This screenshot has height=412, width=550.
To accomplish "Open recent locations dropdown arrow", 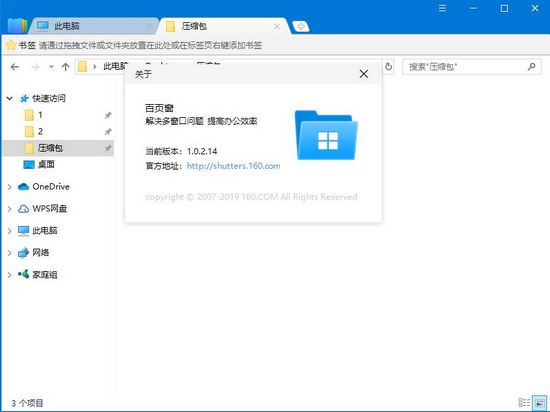I will (x=51, y=67).
